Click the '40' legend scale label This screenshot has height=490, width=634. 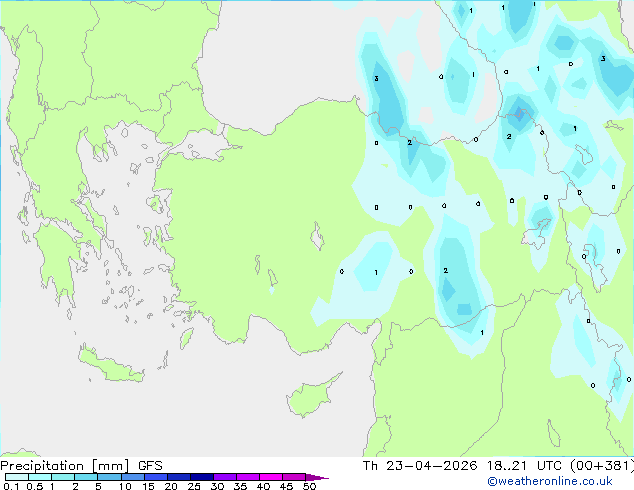(263, 486)
